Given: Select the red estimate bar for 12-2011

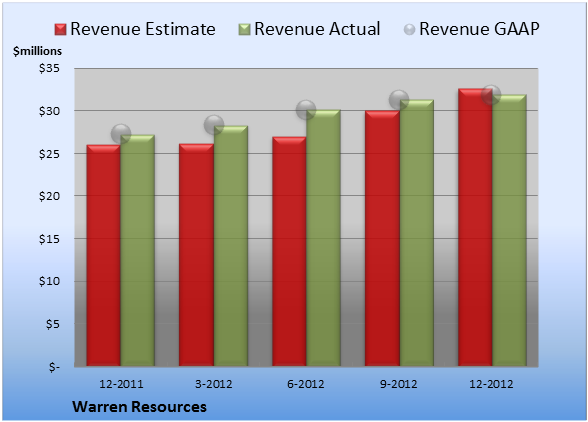Looking at the screenshot, I should click(x=104, y=255).
